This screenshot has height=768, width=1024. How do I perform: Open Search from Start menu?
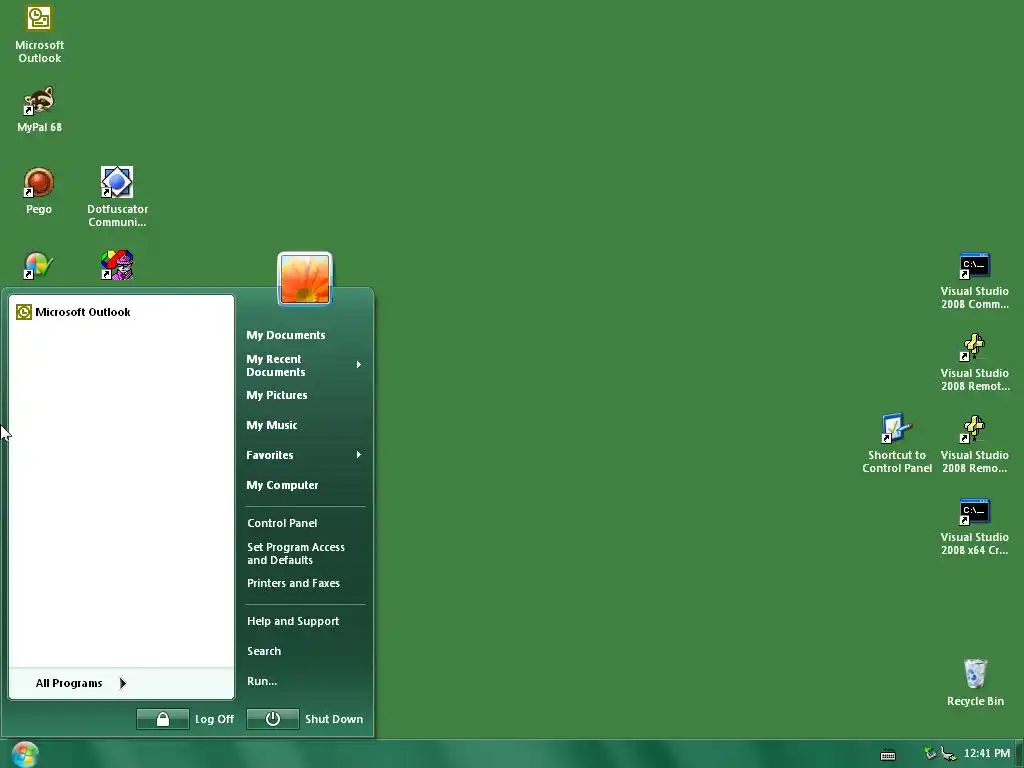pos(264,651)
